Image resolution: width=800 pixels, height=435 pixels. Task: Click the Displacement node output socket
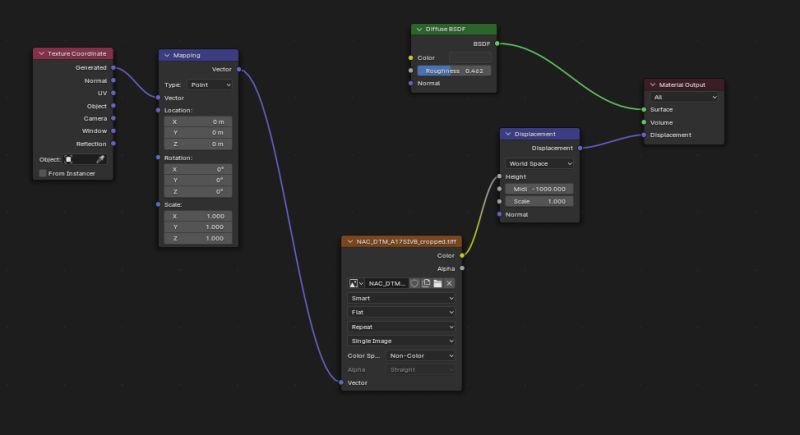580,148
